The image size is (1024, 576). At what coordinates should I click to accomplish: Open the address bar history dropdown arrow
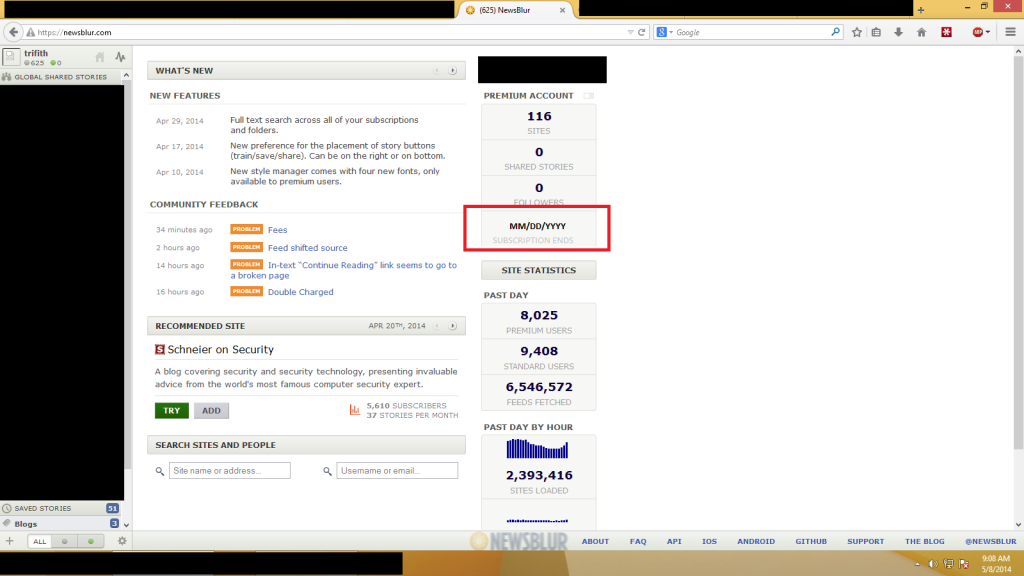(630, 32)
